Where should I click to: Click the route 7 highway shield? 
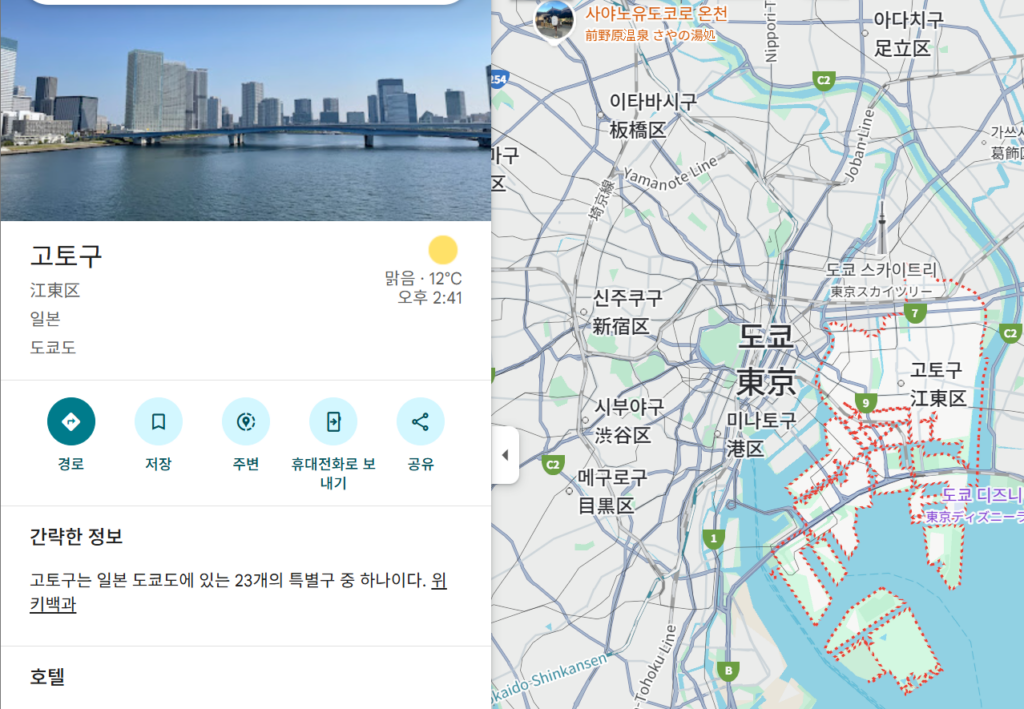click(x=915, y=313)
